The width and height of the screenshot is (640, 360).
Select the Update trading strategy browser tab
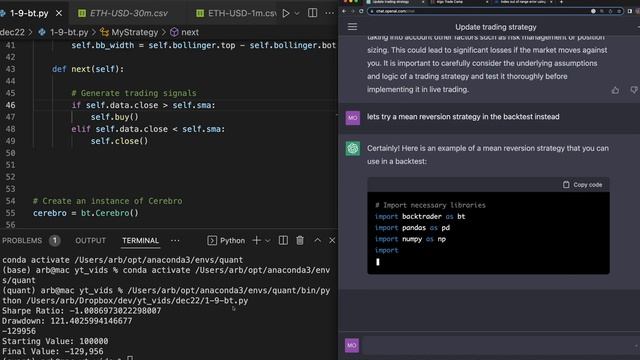click(x=395, y=2)
